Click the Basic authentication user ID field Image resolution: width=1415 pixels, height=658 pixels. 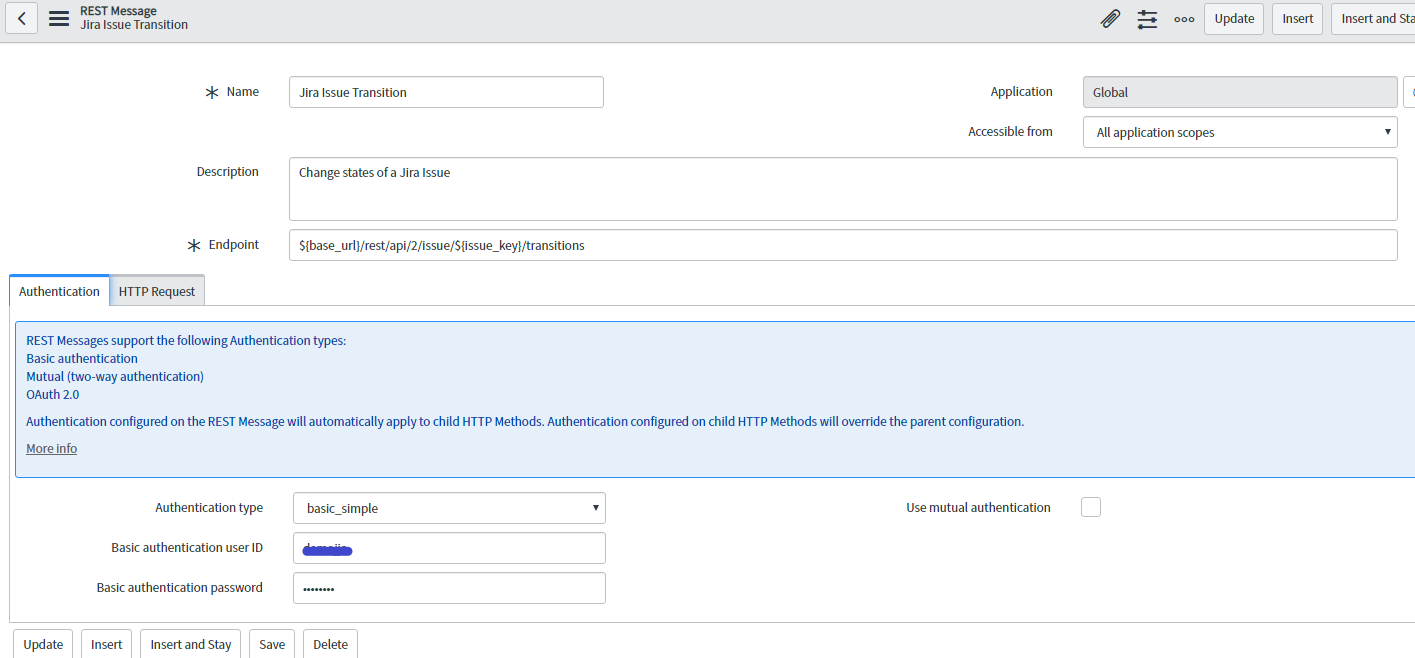coord(449,548)
